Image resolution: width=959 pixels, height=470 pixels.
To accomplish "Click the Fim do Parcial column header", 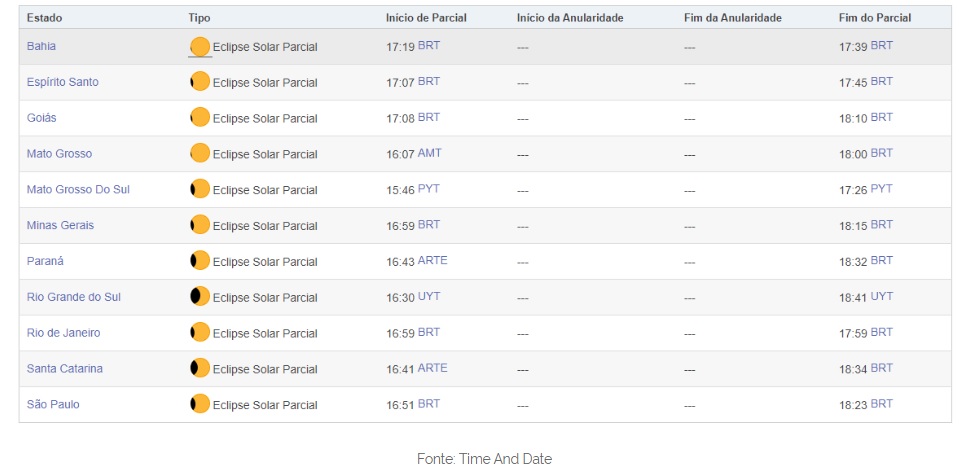I will [874, 18].
